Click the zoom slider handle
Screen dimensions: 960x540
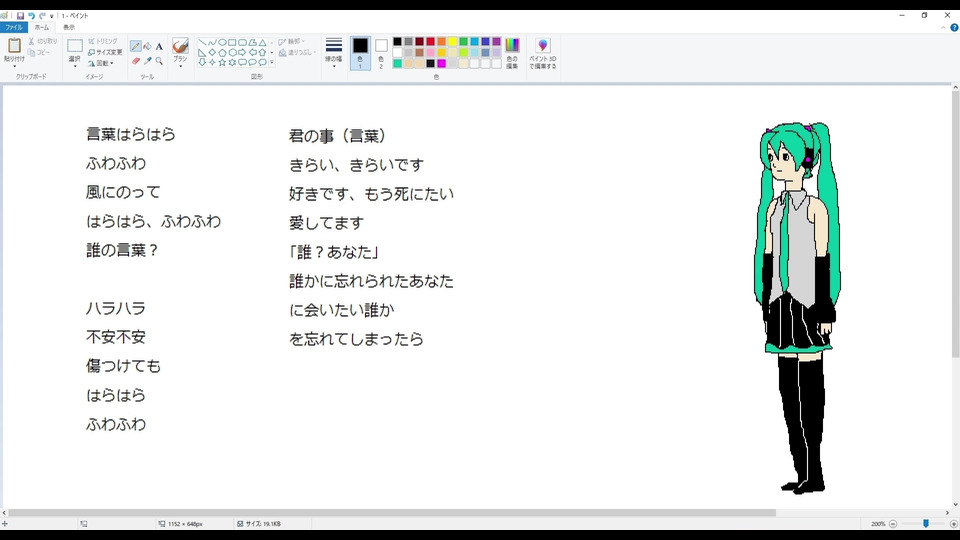pyautogui.click(x=926, y=524)
